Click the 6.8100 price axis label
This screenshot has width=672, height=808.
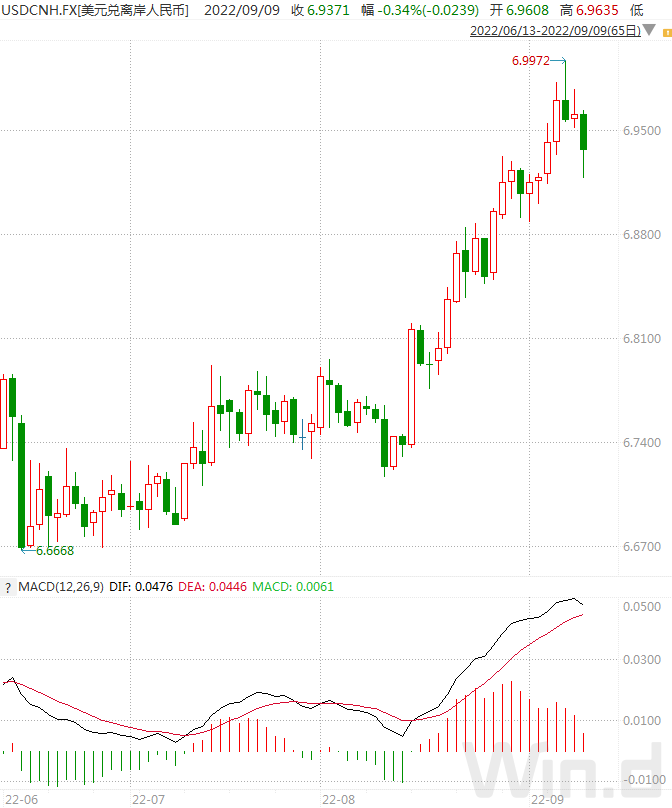(642, 339)
